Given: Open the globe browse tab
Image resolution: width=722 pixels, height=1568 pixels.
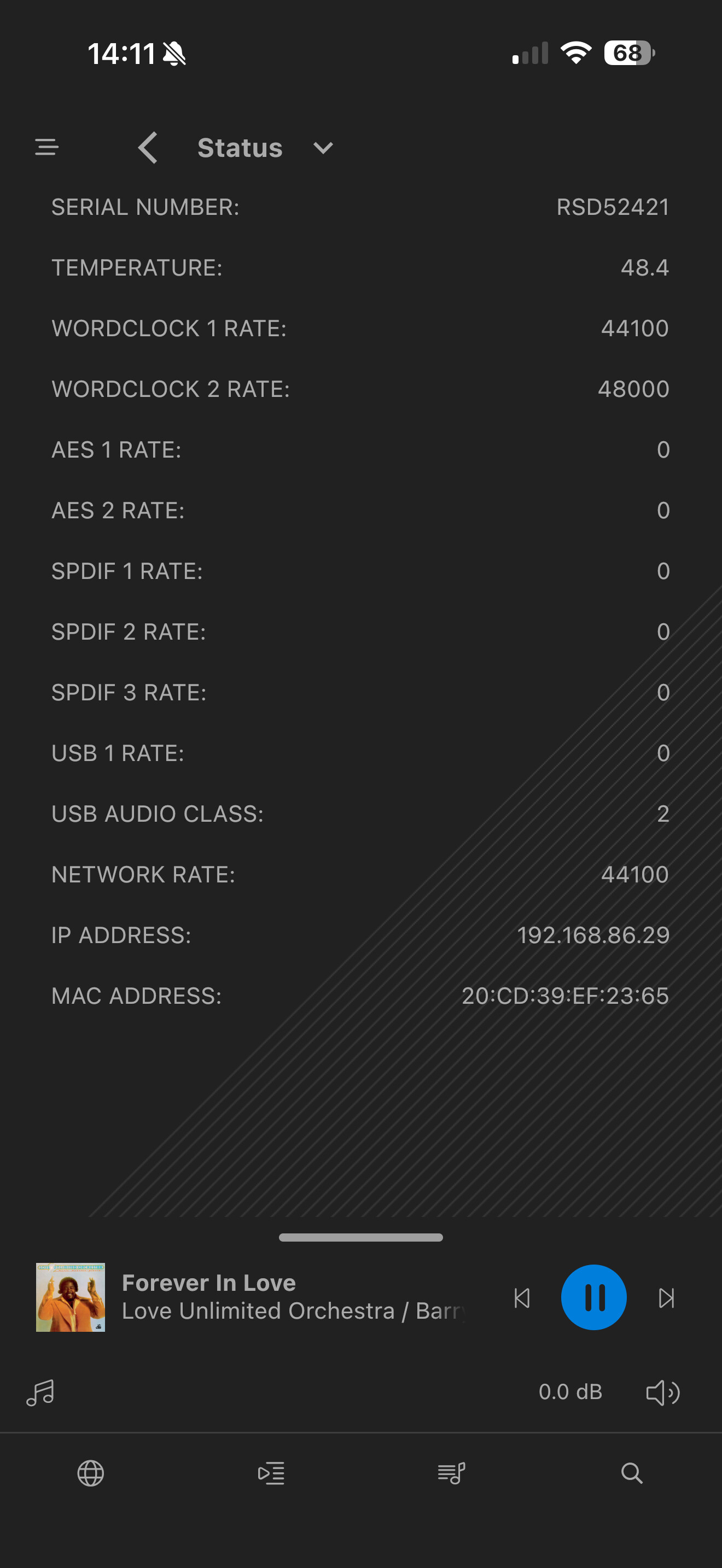Looking at the screenshot, I should 91,1473.
